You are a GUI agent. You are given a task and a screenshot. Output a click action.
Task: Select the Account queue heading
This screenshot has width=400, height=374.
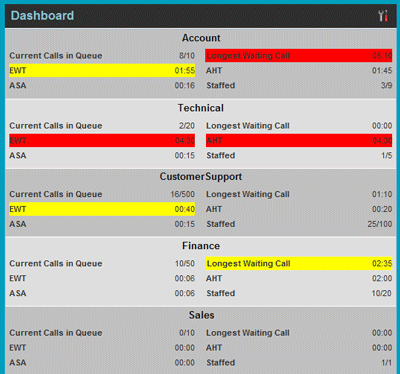pyautogui.click(x=201, y=38)
